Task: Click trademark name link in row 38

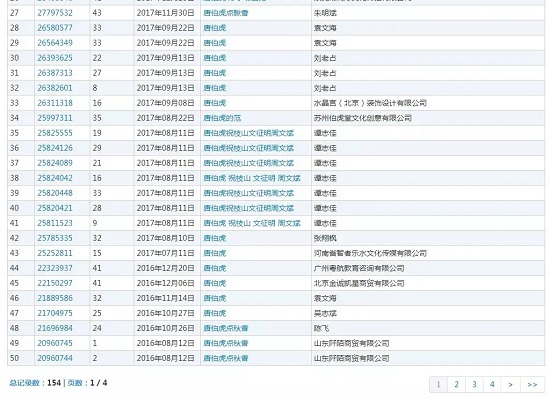Action: [251, 178]
